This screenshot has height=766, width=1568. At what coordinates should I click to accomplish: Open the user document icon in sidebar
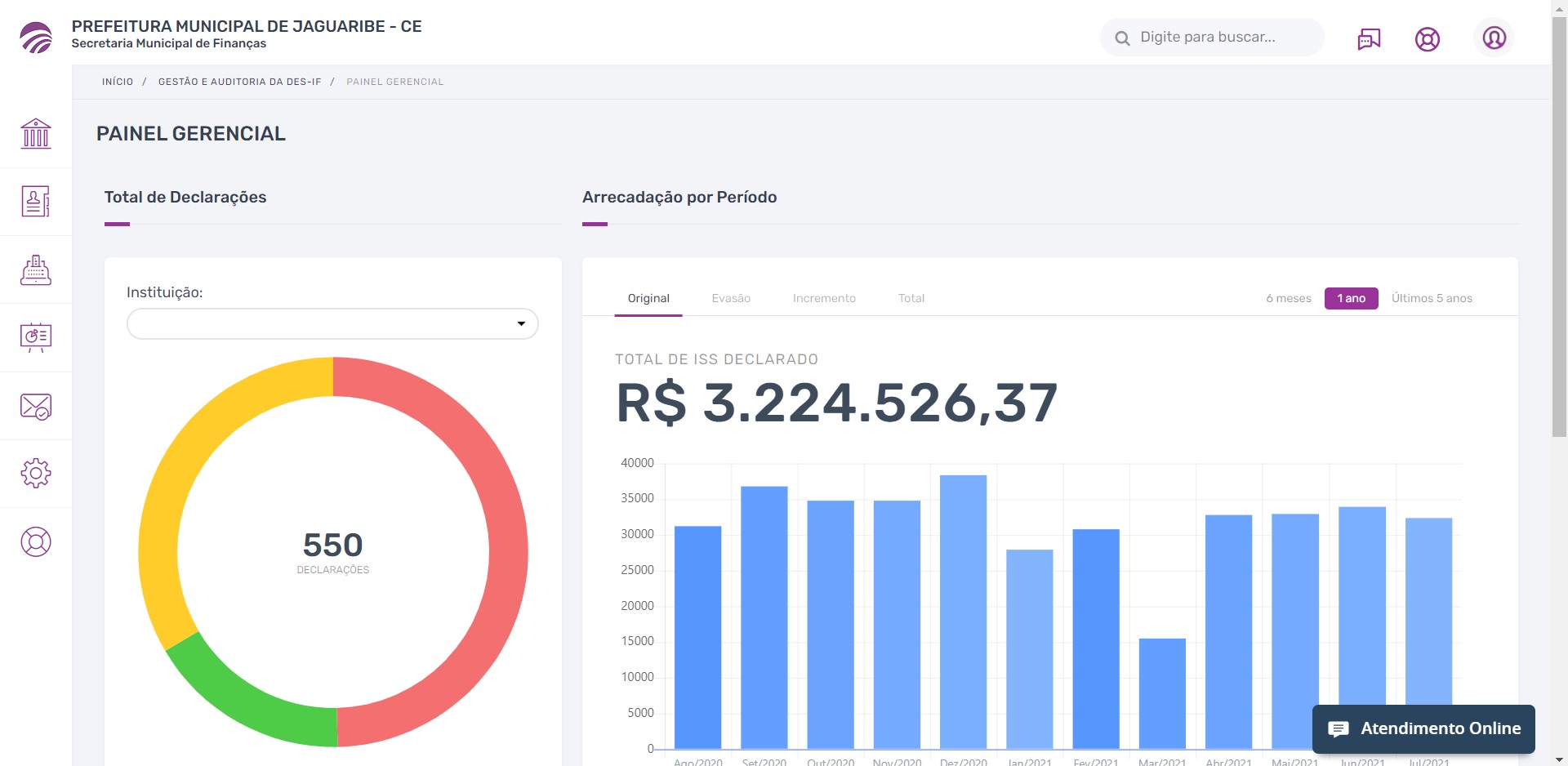[36, 202]
